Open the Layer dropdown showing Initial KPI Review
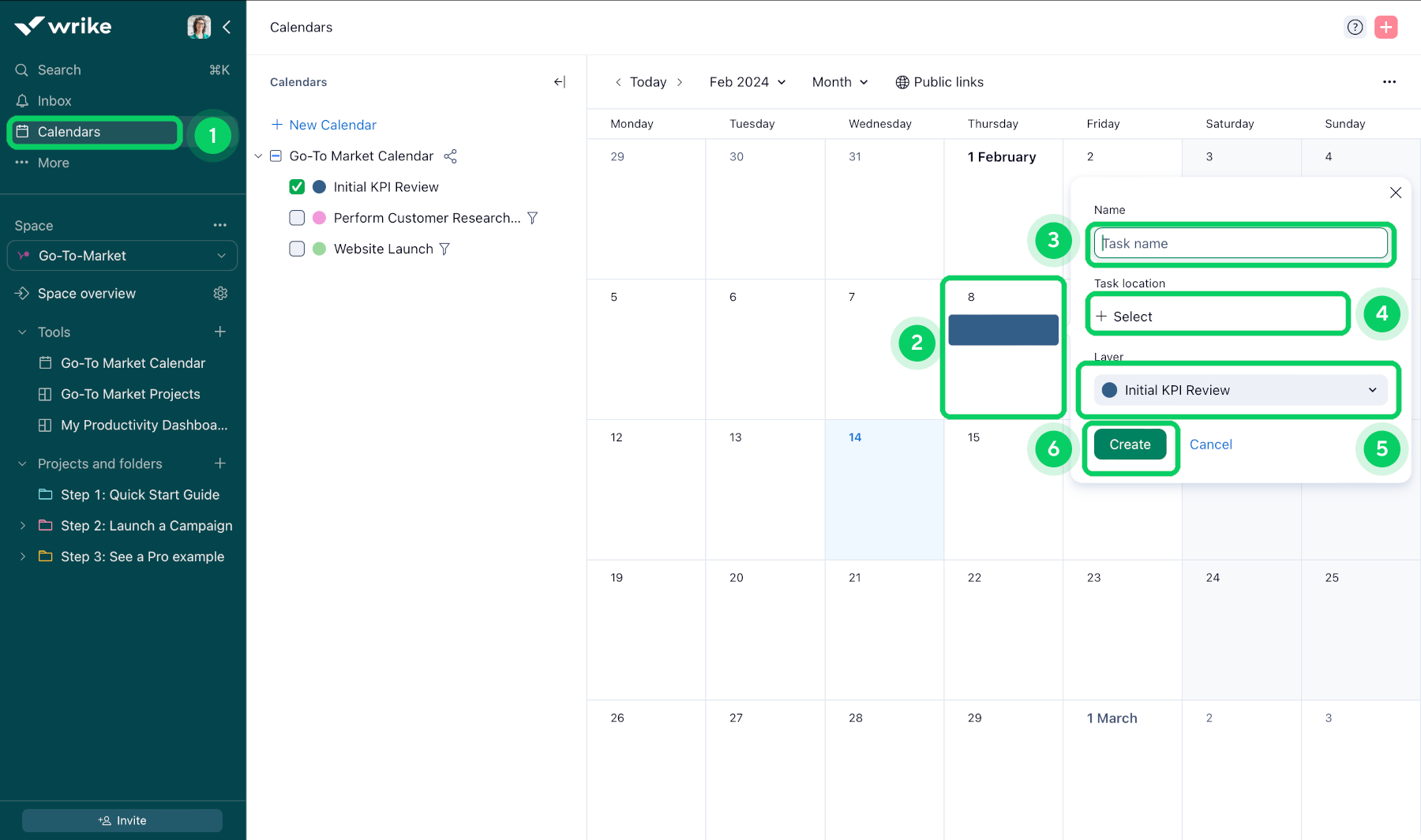The image size is (1421, 840). tap(1238, 389)
